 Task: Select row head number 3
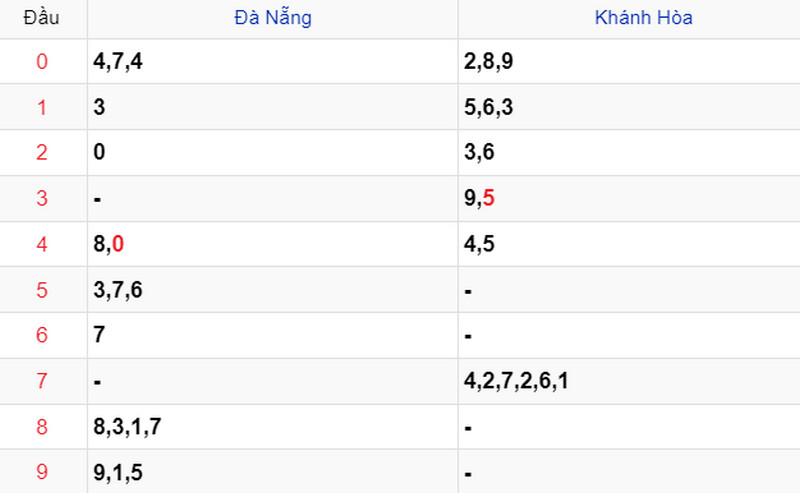(42, 199)
